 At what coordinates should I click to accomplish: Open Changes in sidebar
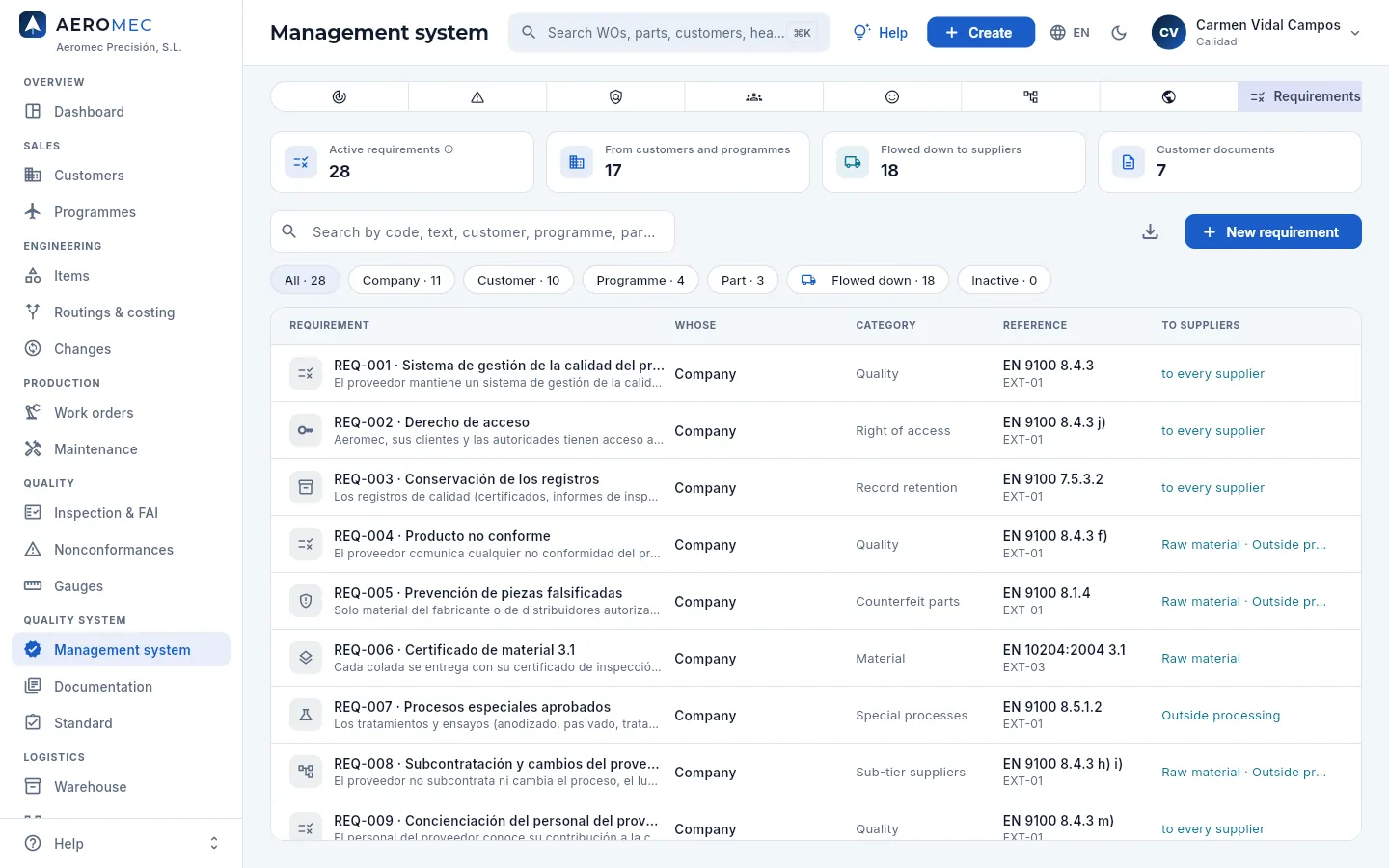coord(121,349)
